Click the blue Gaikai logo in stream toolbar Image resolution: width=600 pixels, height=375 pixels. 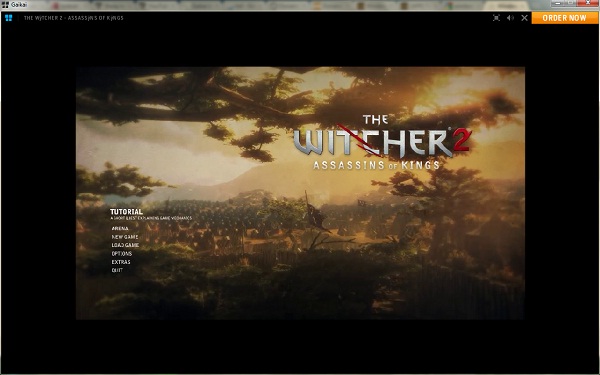tap(8, 18)
